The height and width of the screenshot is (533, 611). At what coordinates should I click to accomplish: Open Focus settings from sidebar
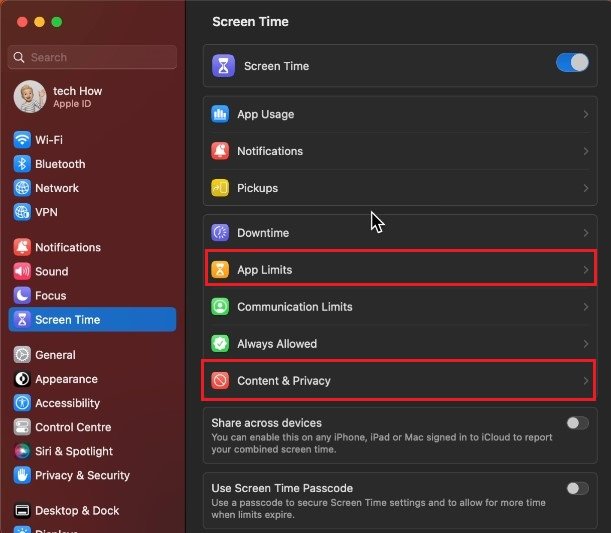92,295
